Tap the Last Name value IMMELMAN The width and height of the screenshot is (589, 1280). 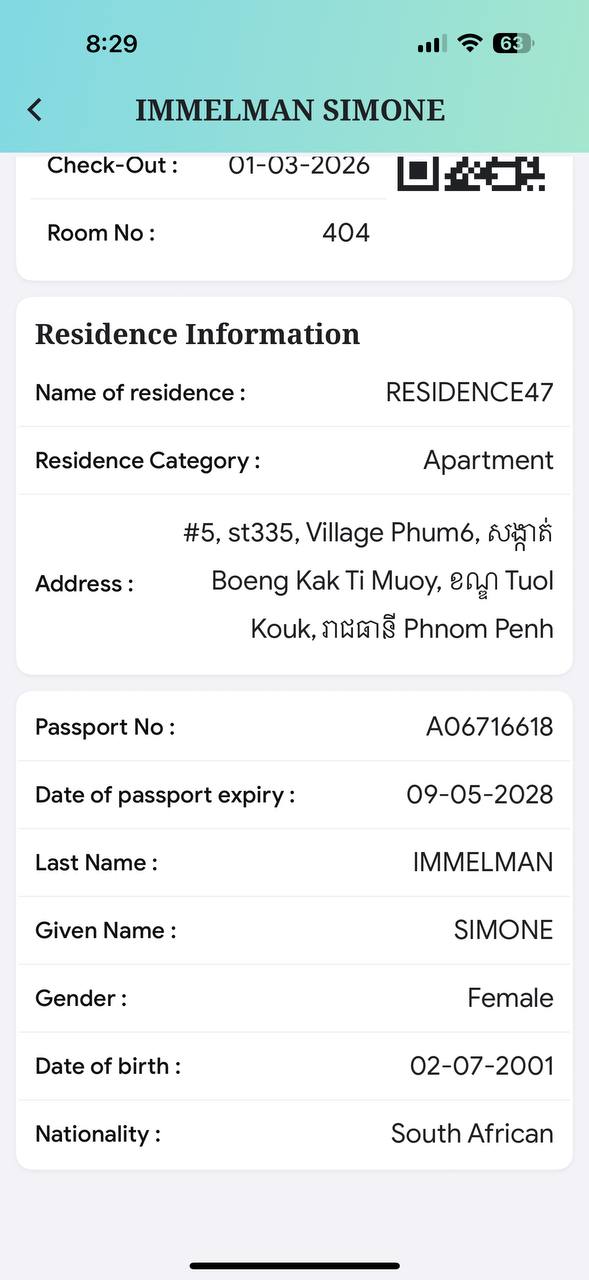[482, 863]
